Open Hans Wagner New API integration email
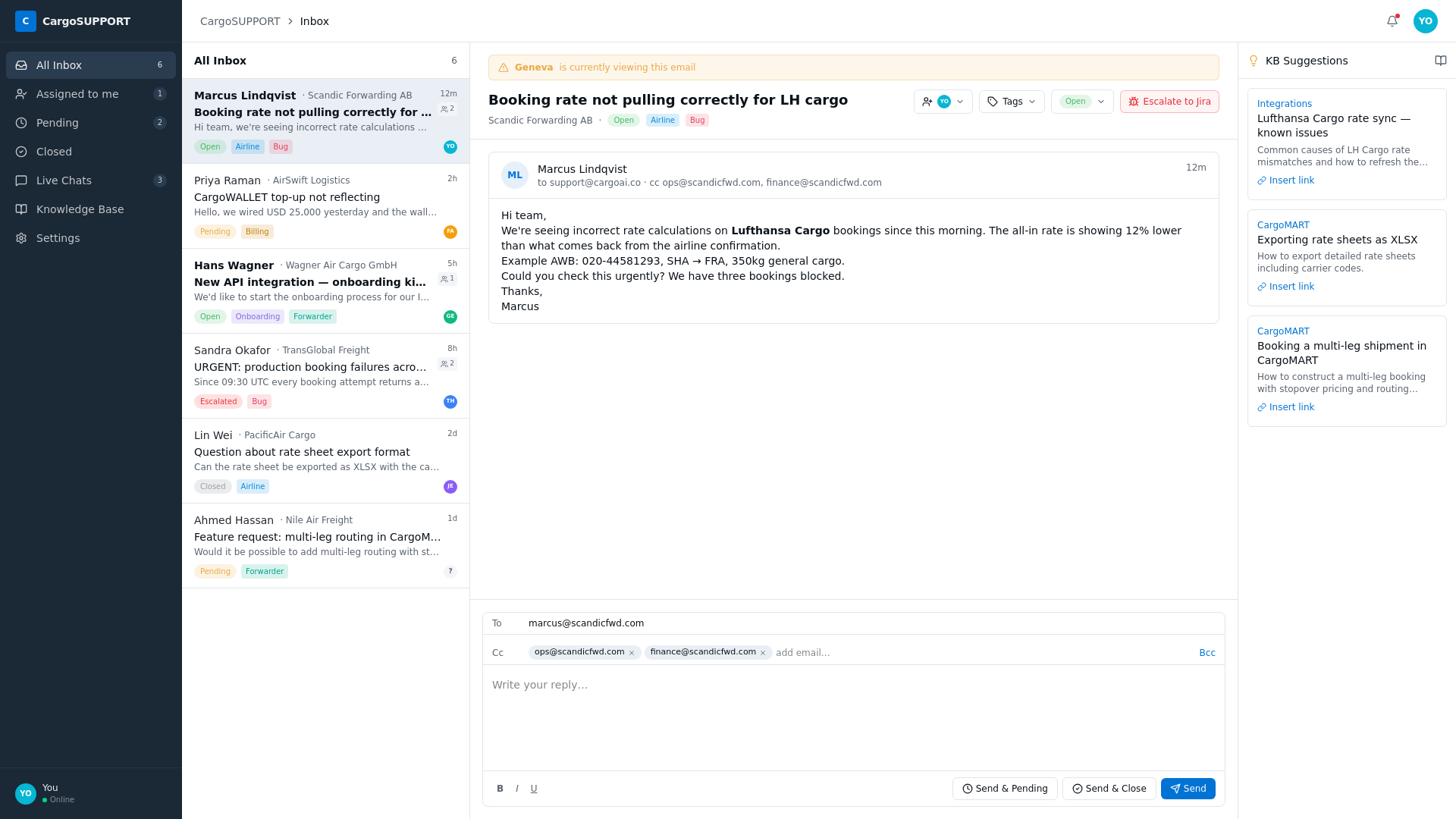This screenshot has width=1456, height=819. pyautogui.click(x=325, y=291)
